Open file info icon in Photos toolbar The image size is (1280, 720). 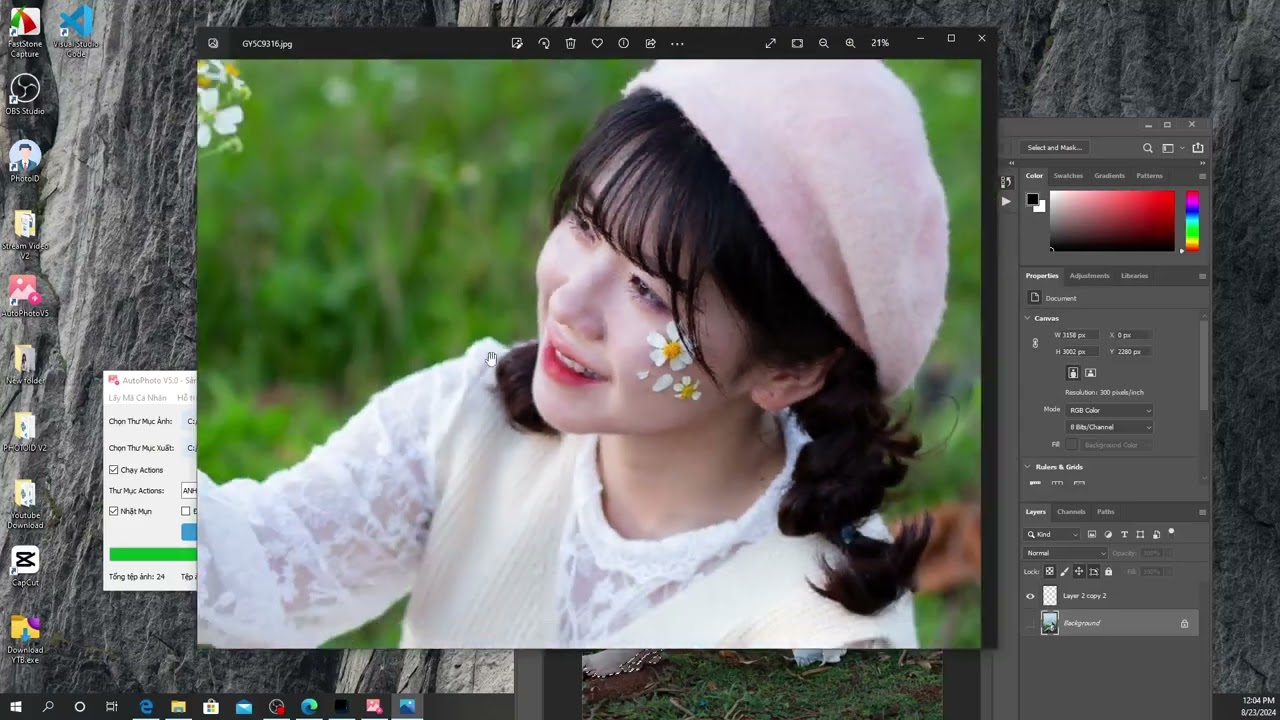[x=624, y=43]
